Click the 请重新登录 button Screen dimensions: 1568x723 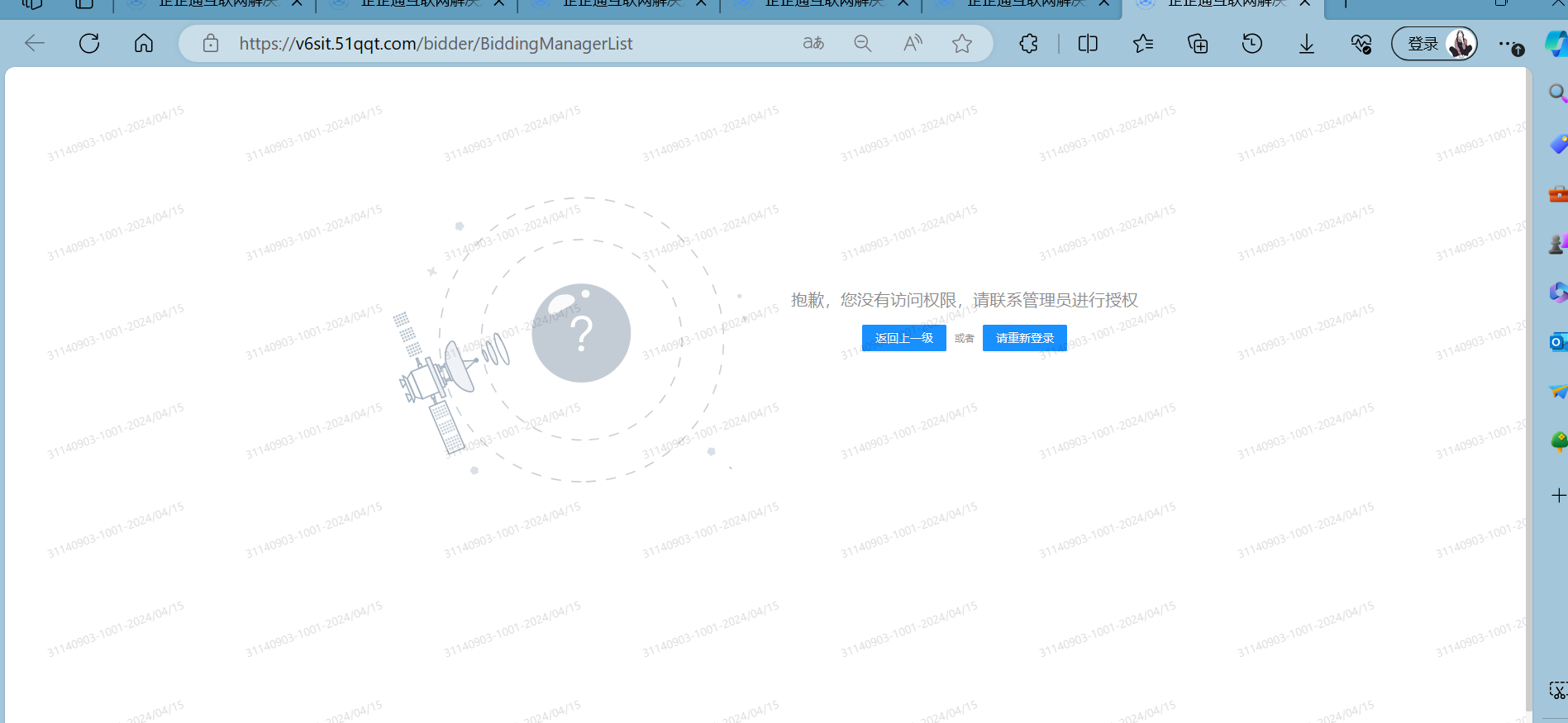click(1025, 338)
